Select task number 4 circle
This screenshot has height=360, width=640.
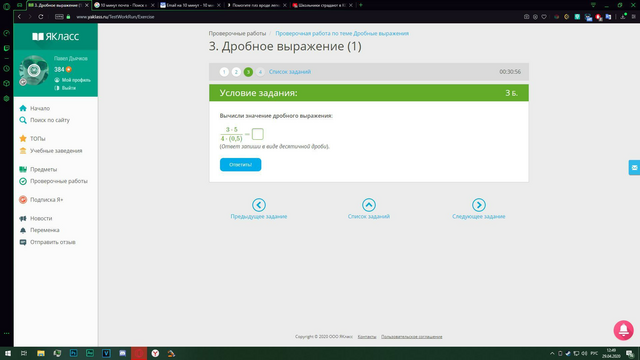(260, 72)
